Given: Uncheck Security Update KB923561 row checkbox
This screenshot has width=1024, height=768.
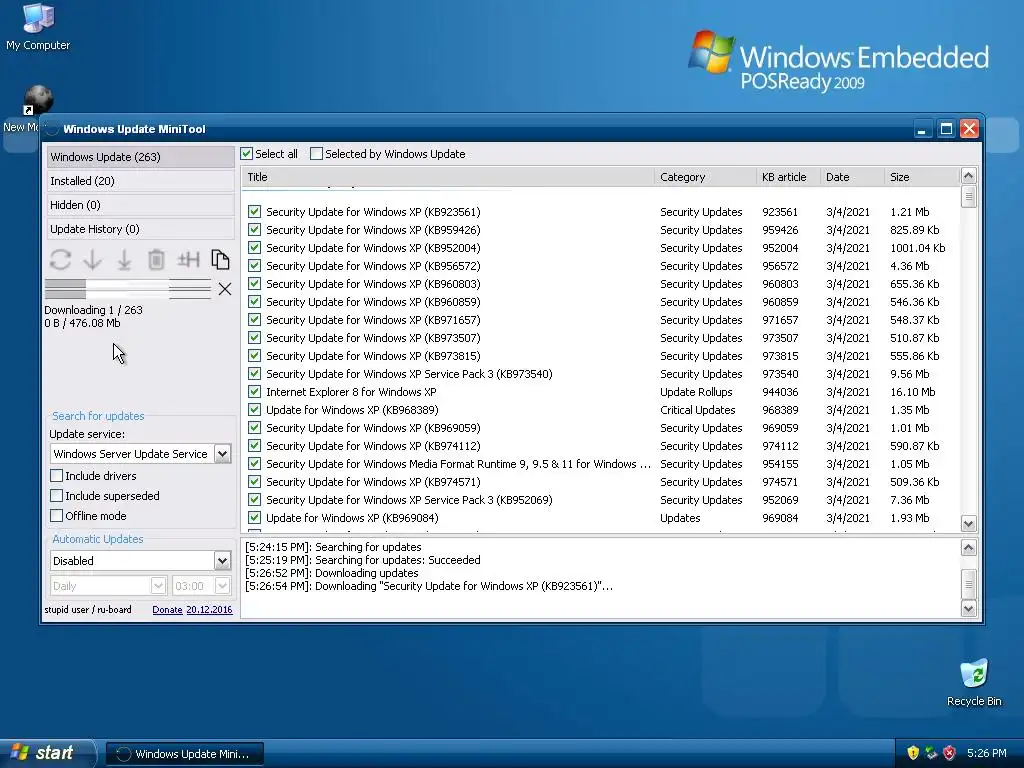Looking at the screenshot, I should tap(255, 212).
